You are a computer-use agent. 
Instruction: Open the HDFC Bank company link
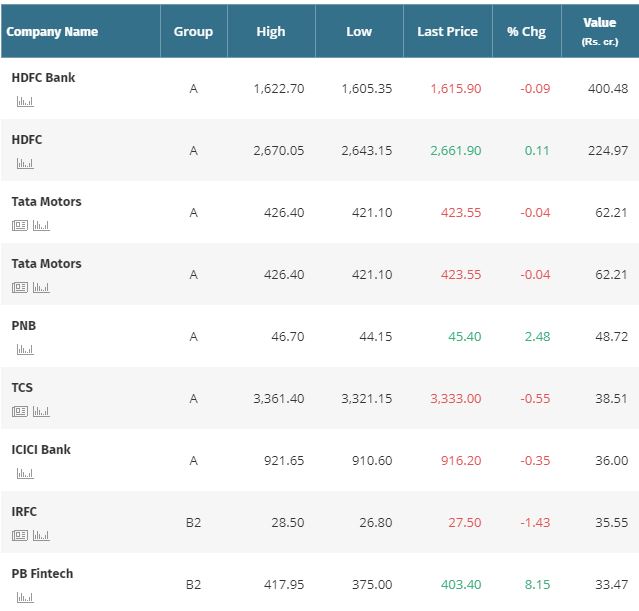(x=43, y=78)
